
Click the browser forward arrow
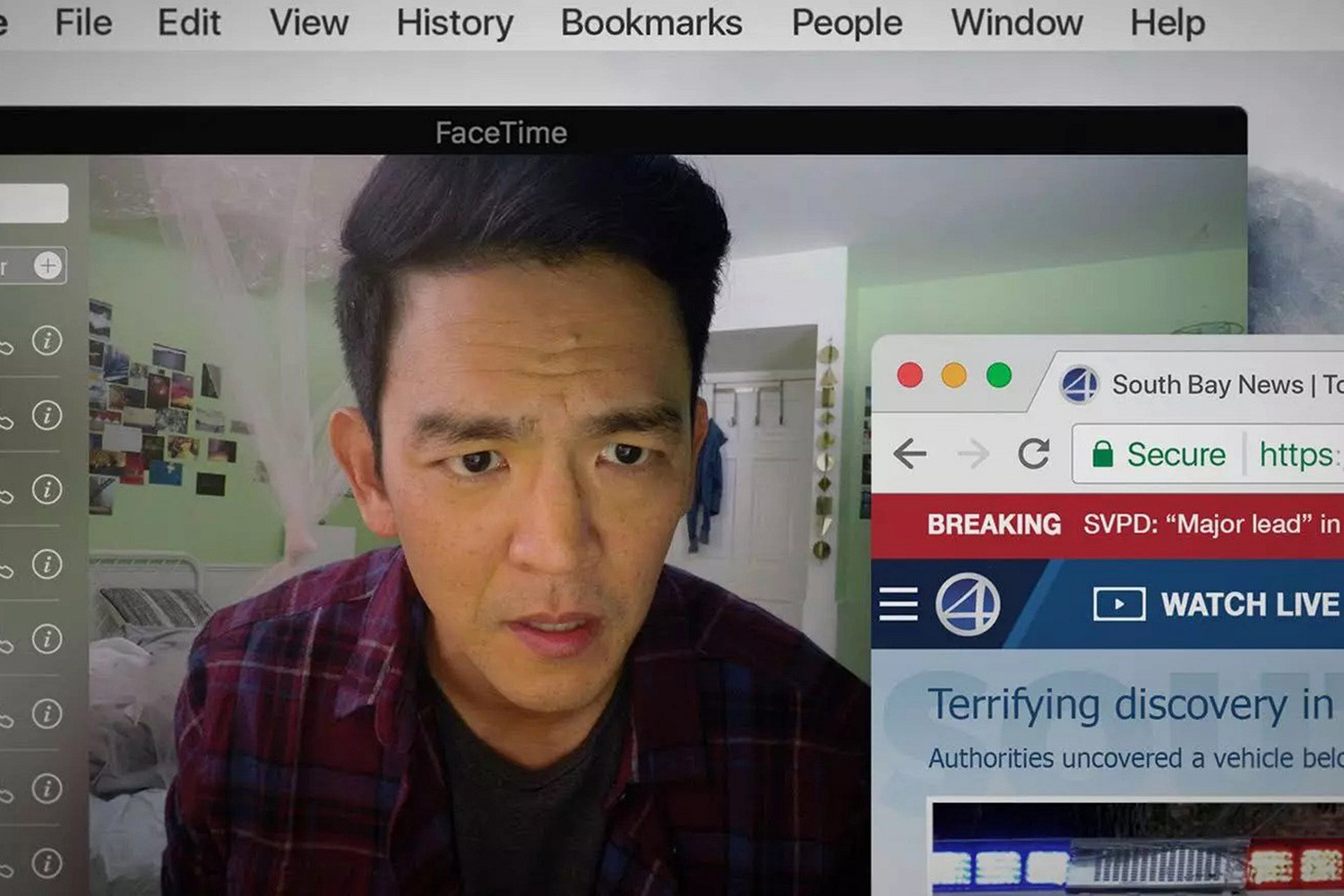(x=972, y=454)
